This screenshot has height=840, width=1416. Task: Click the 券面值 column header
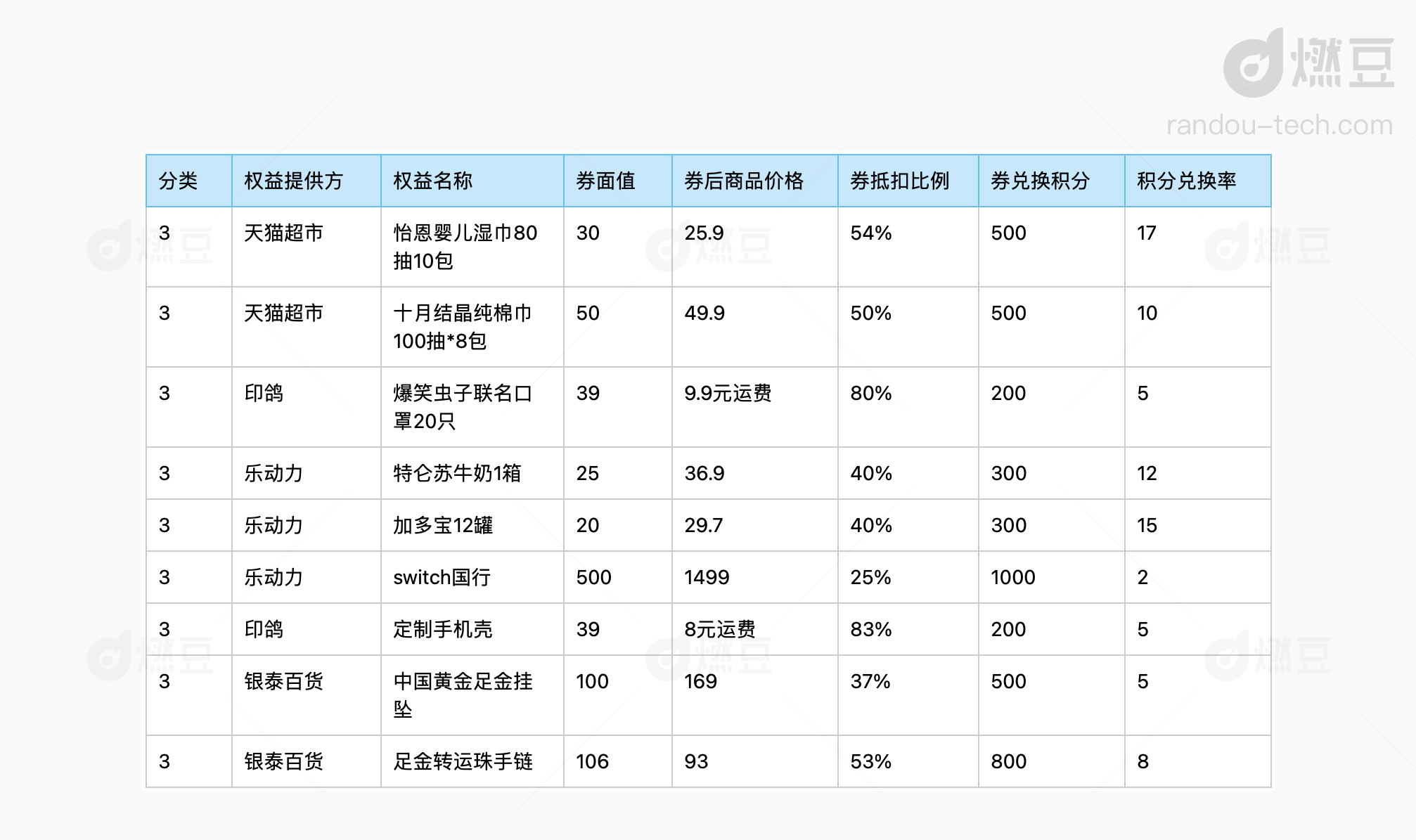(x=605, y=181)
